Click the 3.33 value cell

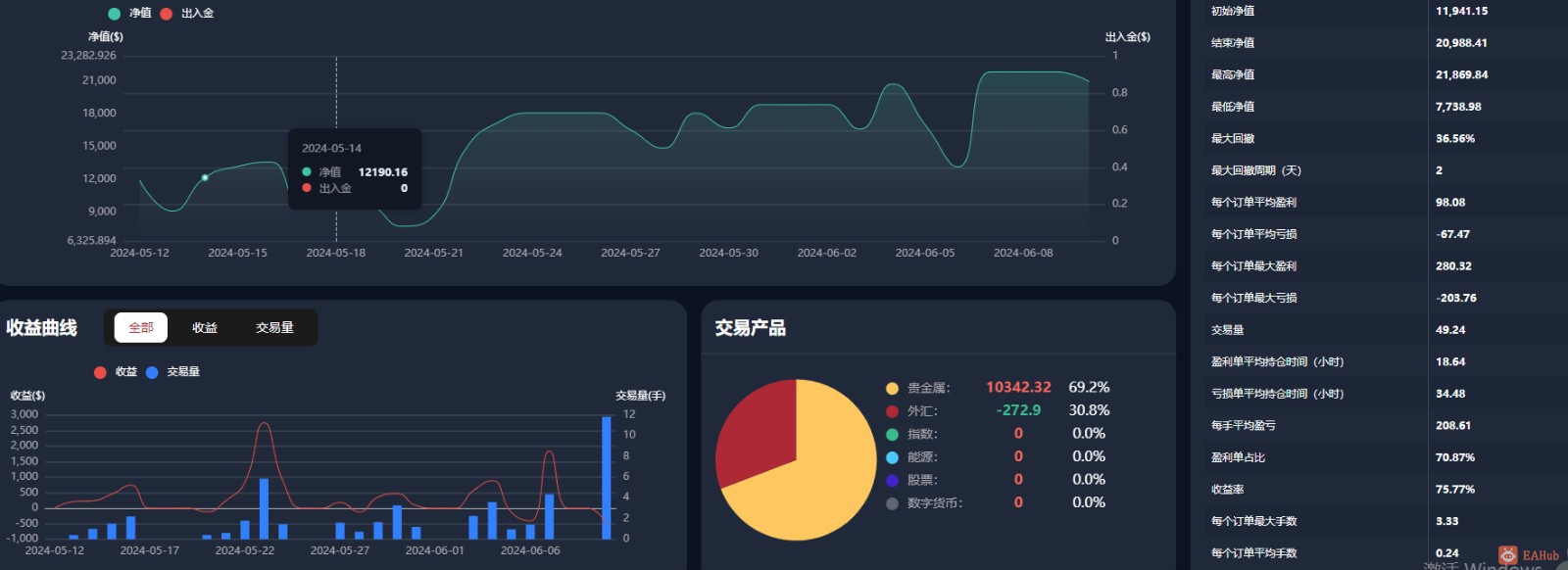click(x=1446, y=521)
